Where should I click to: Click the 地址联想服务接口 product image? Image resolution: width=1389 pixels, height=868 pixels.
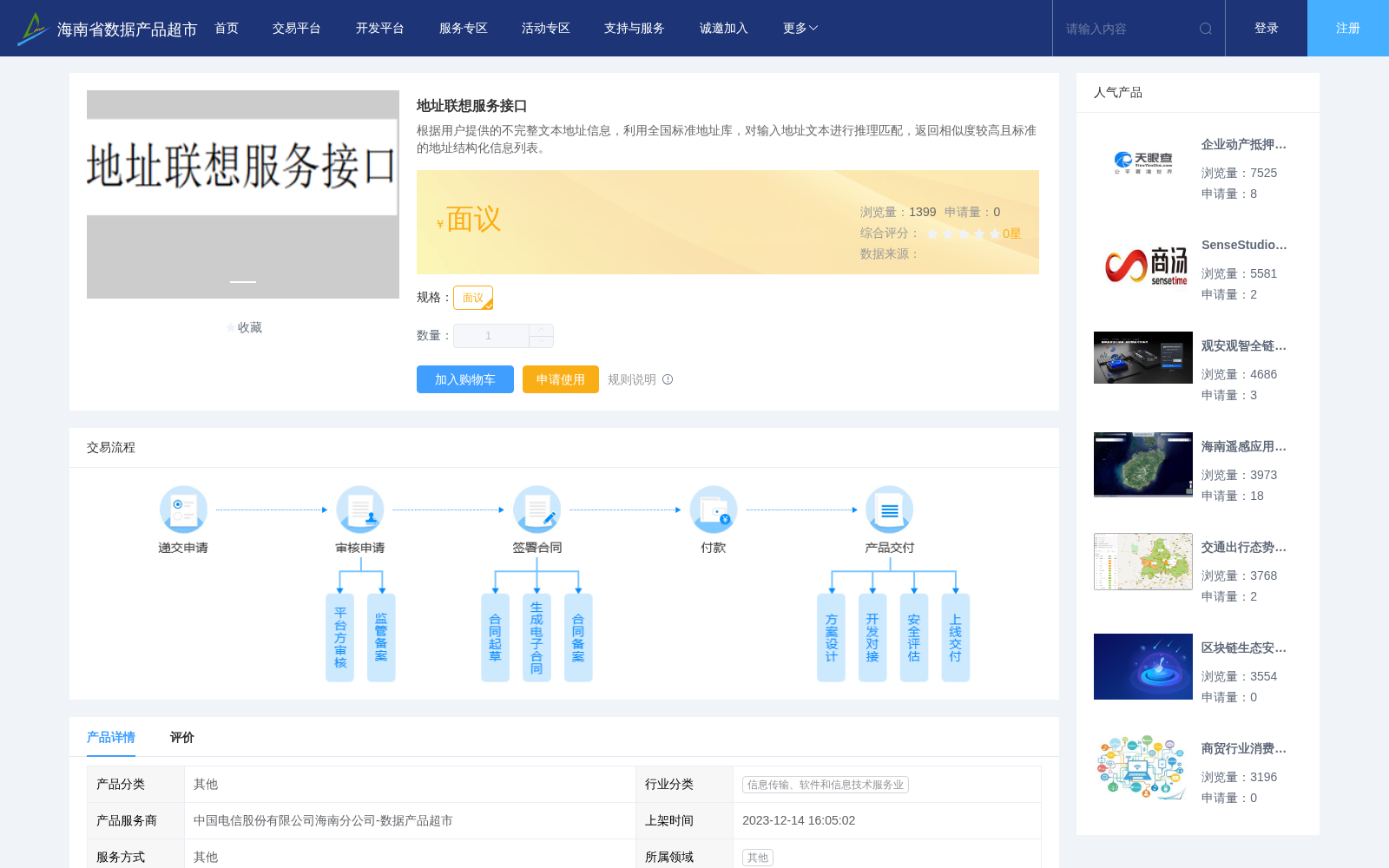[x=243, y=194]
